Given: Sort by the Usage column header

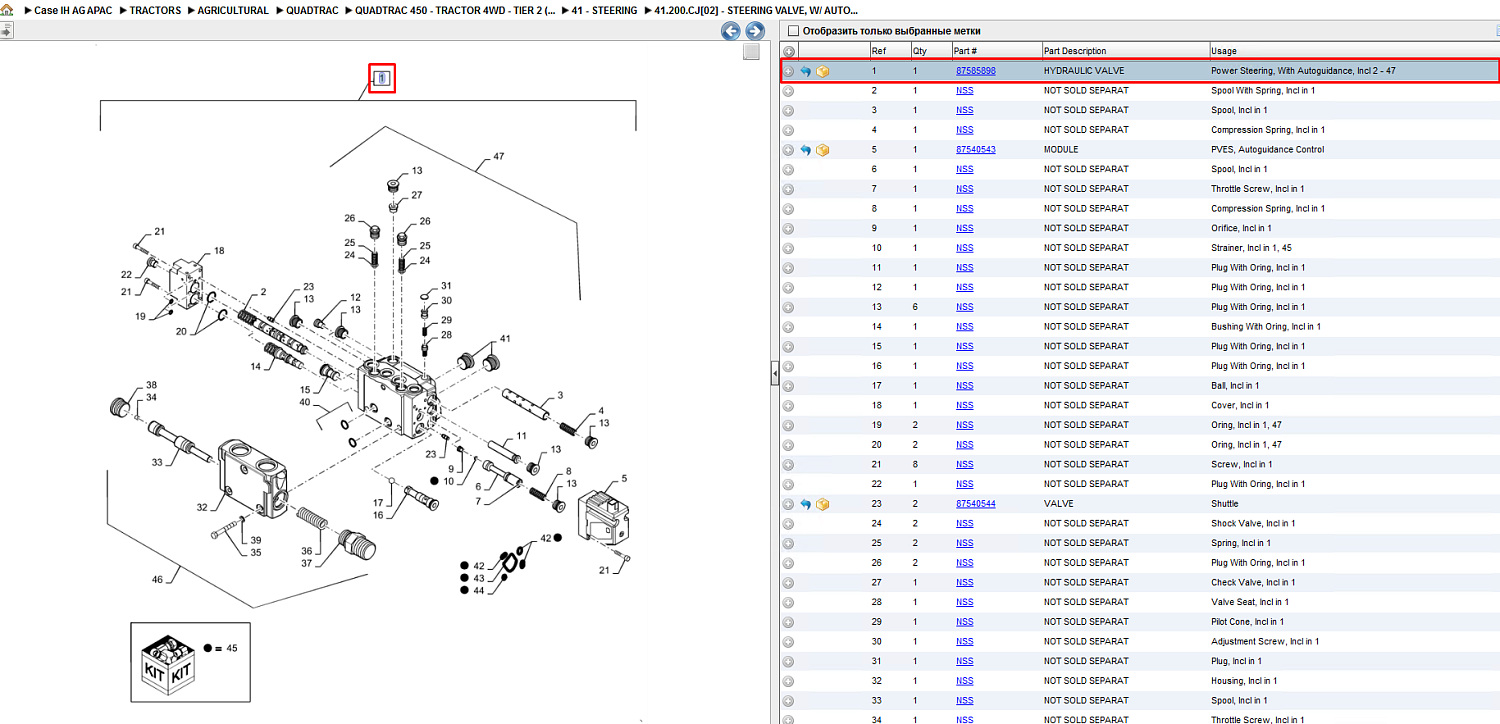Looking at the screenshot, I should [1354, 51].
